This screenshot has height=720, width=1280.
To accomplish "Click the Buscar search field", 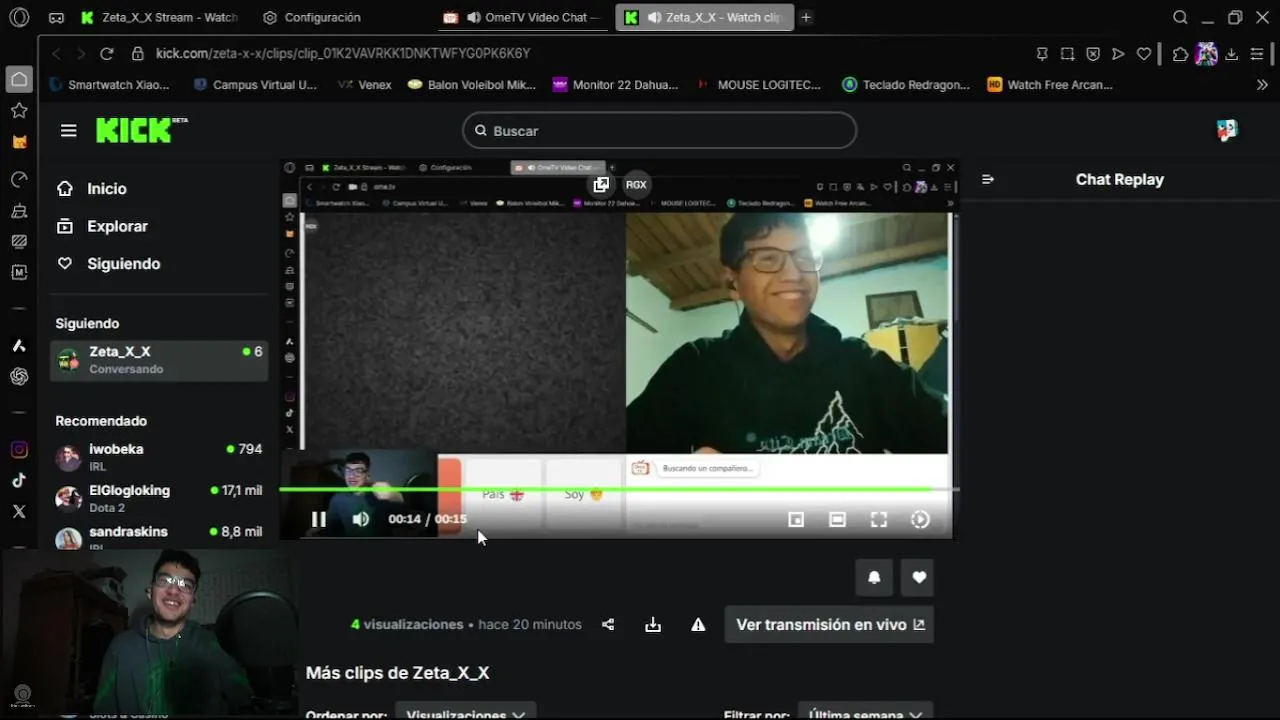I will 659,130.
